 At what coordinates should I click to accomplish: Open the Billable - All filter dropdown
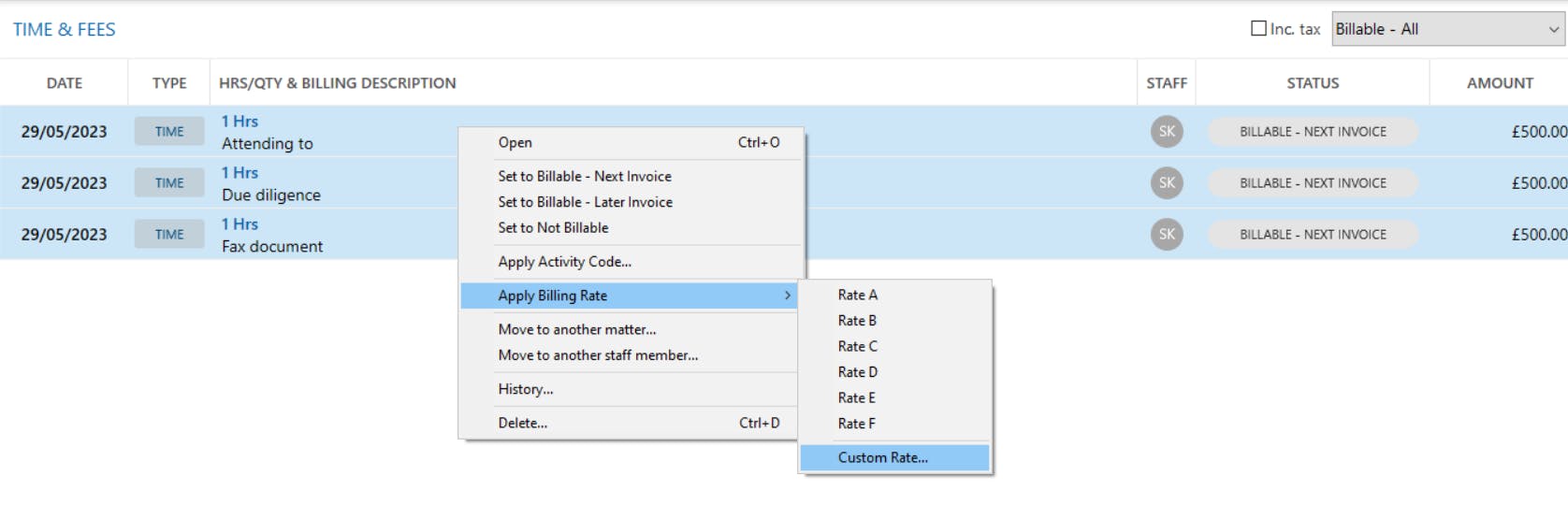click(x=1448, y=29)
